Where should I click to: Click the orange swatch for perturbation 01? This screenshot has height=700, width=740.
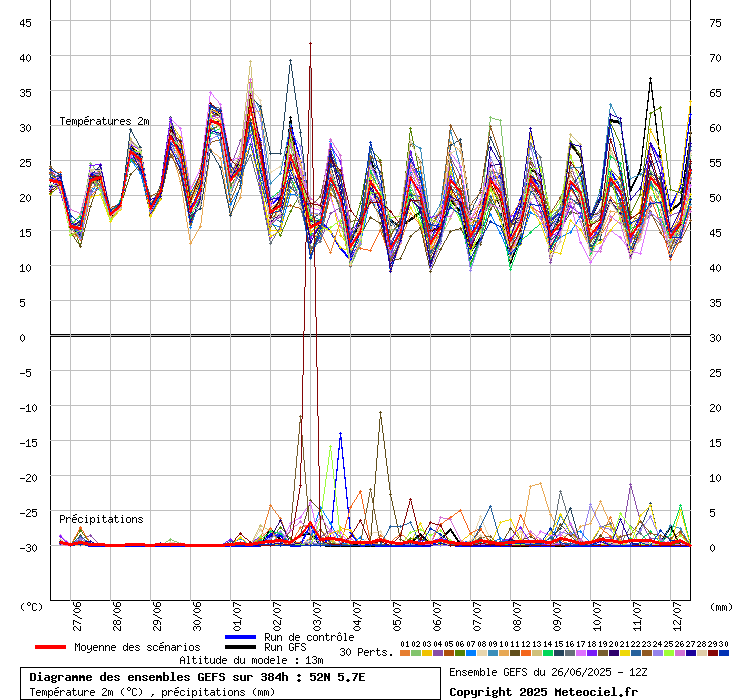(x=404, y=653)
